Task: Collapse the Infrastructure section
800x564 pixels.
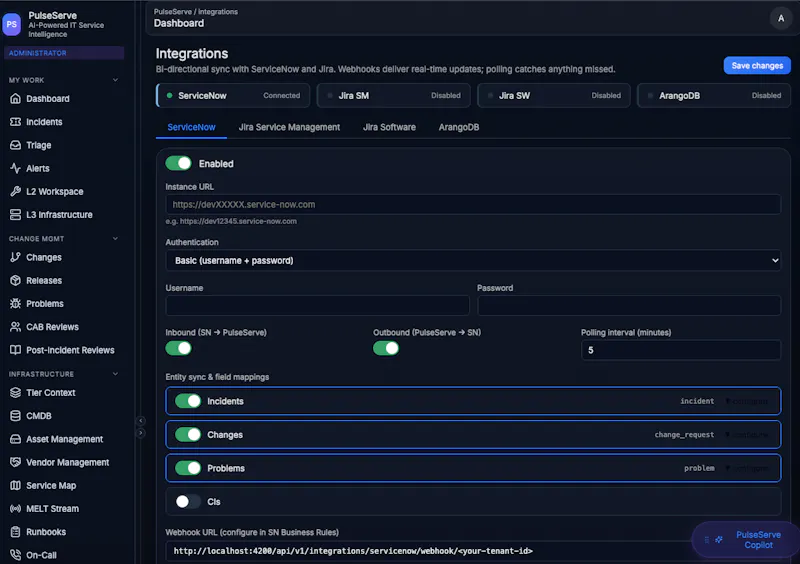Action: (x=115, y=374)
